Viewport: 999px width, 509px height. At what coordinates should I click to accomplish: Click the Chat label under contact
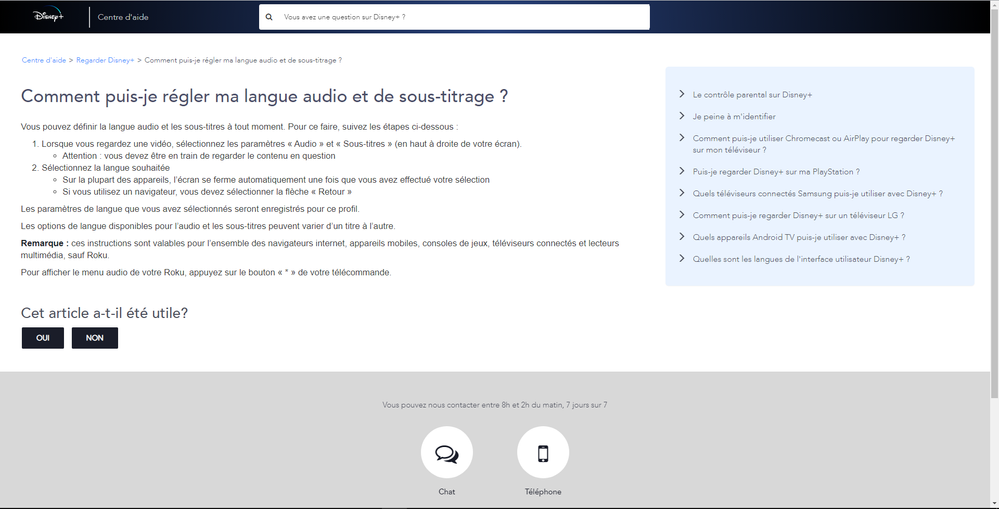pyautogui.click(x=447, y=492)
